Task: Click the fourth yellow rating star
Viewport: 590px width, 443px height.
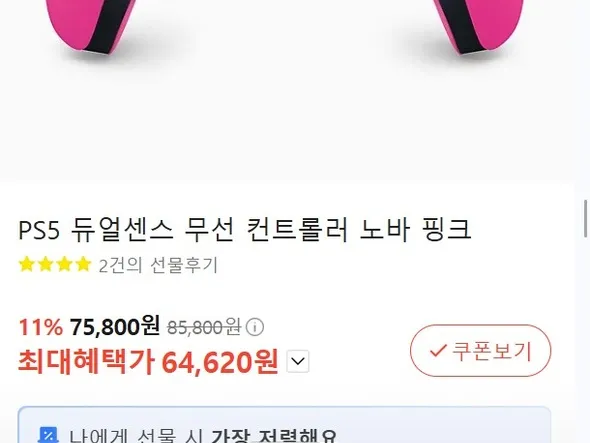Action: coord(83,264)
